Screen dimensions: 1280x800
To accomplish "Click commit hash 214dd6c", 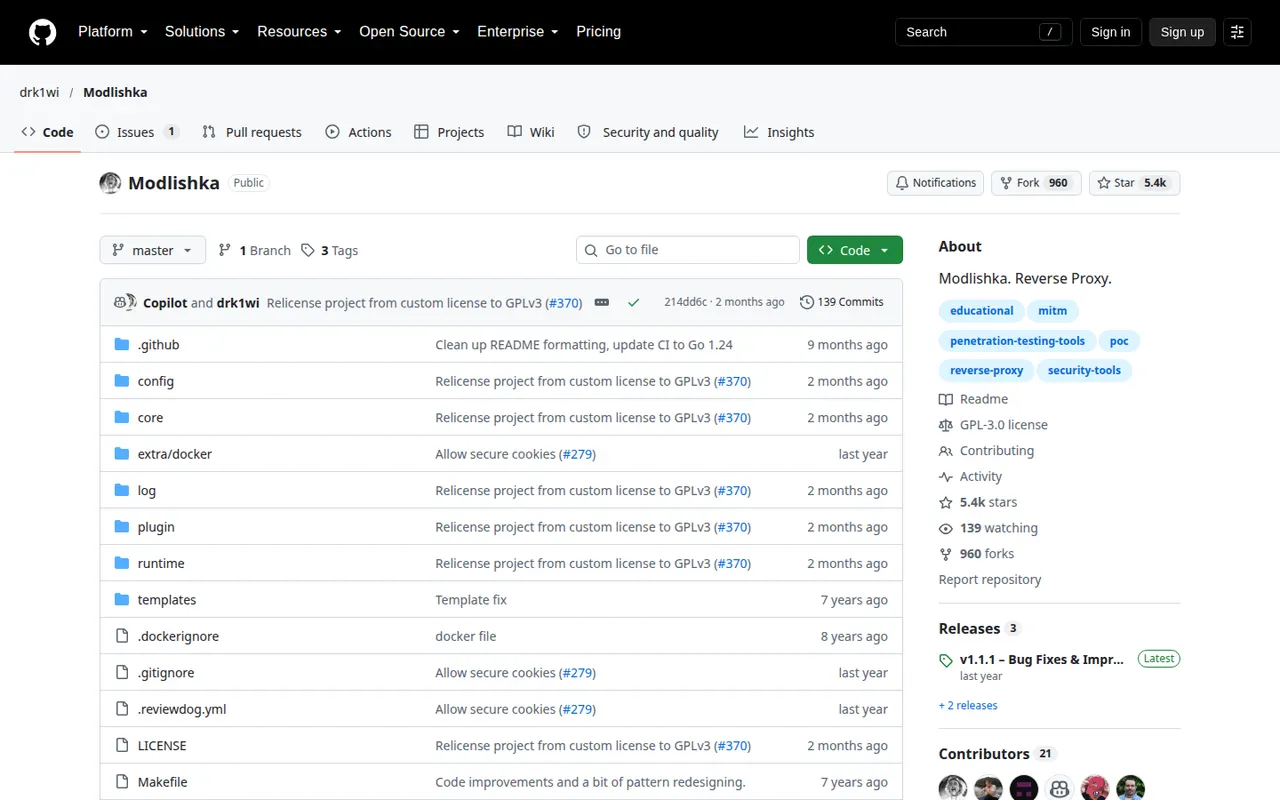I will [685, 302].
